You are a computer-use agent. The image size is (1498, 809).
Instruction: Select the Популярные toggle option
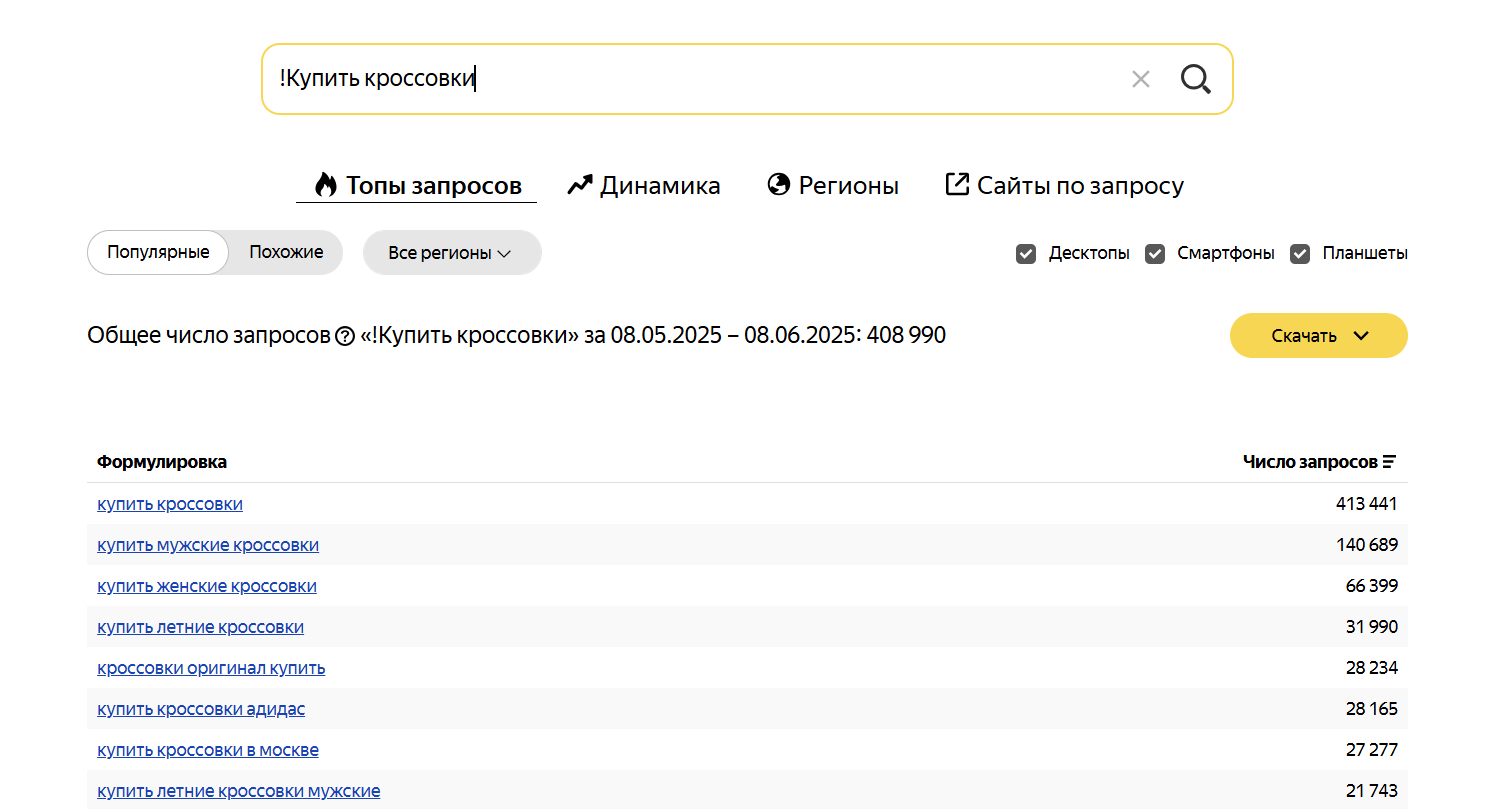pyautogui.click(x=158, y=252)
